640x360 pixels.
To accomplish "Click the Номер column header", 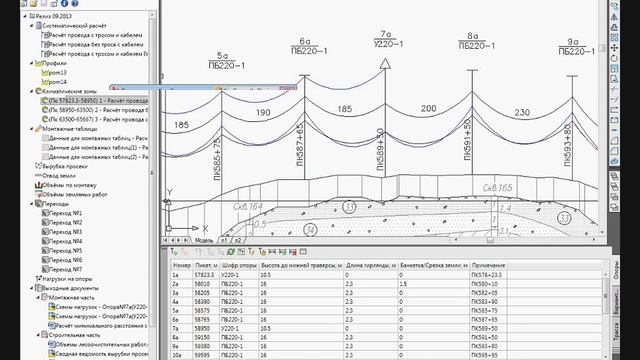I will pyautogui.click(x=182, y=266).
